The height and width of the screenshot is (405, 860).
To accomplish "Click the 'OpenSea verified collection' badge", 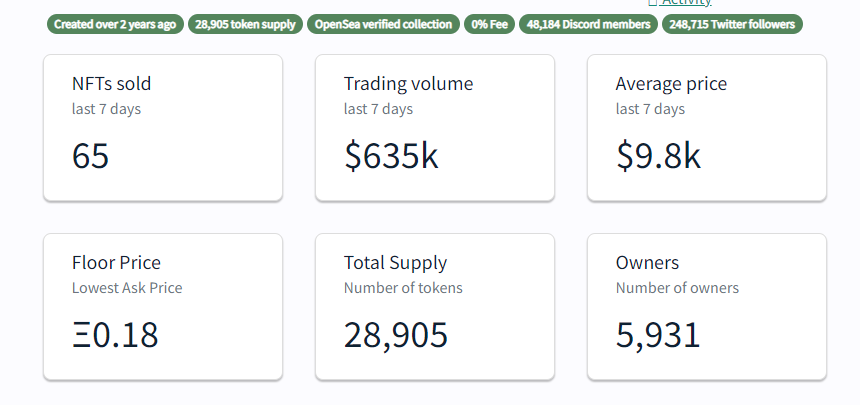I will 383,24.
